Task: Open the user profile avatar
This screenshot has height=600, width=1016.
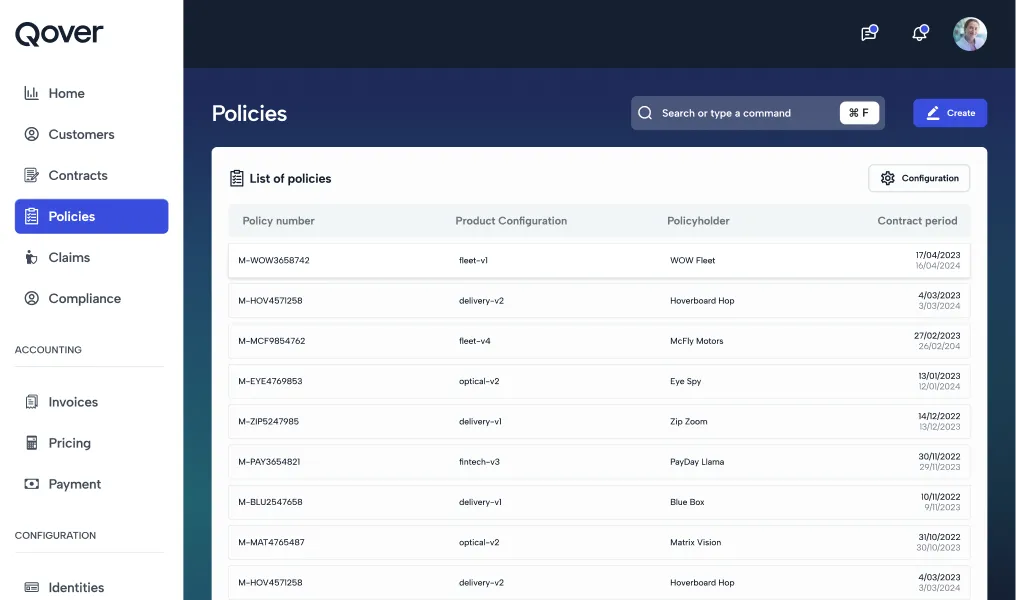Action: pyautogui.click(x=970, y=34)
